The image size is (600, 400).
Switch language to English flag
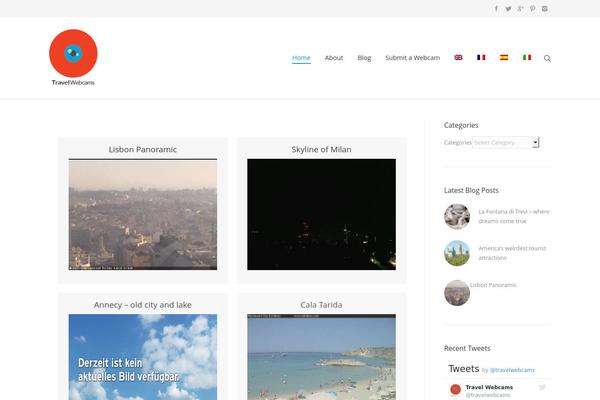[x=458, y=57]
